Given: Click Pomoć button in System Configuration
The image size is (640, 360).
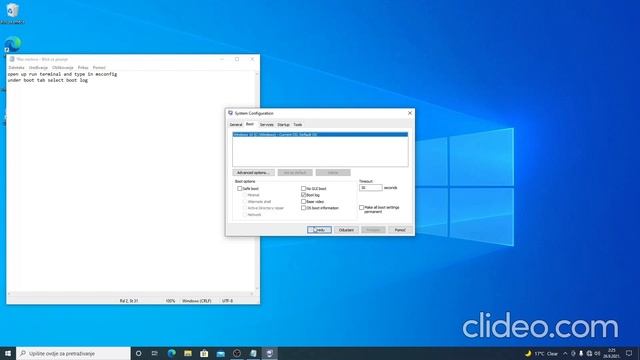Looking at the screenshot, I should click(400, 230).
